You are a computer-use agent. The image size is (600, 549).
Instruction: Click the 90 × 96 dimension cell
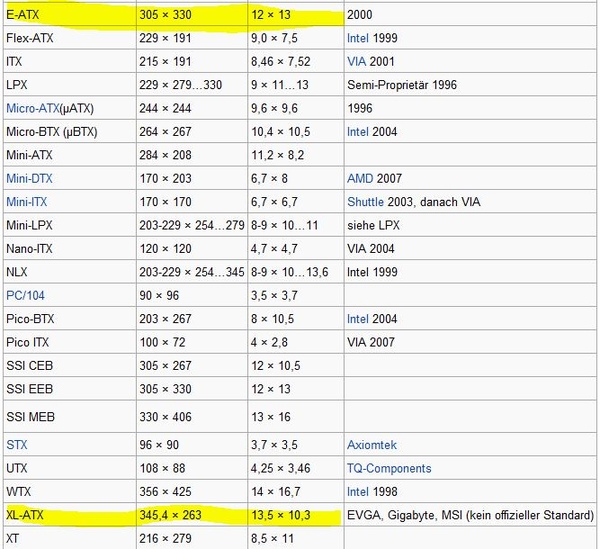coord(192,295)
